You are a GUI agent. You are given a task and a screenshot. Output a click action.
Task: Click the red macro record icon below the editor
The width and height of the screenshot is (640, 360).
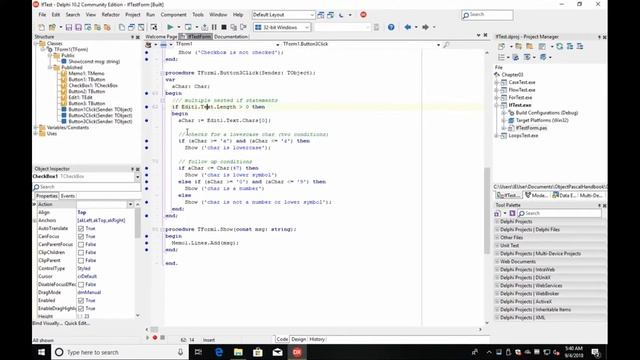[155, 338]
